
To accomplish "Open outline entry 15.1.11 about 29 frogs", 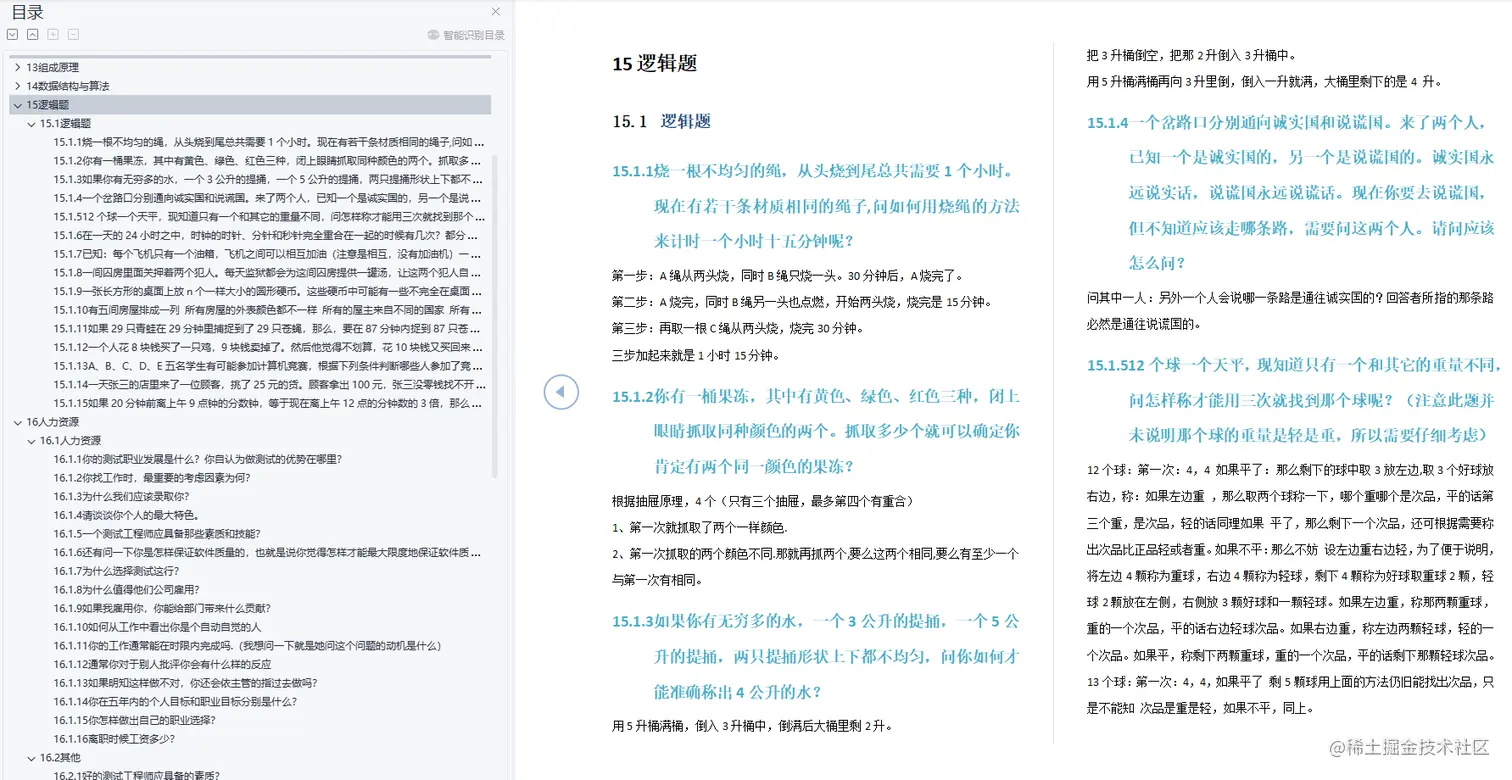I will coord(269,329).
